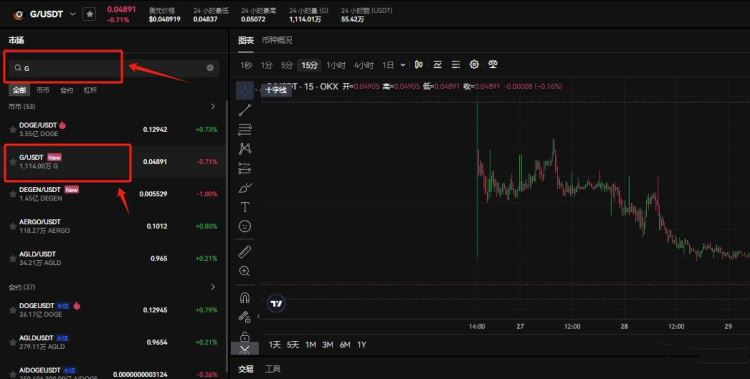Clear the market search field
This screenshot has width=750, height=379.
[x=210, y=68]
